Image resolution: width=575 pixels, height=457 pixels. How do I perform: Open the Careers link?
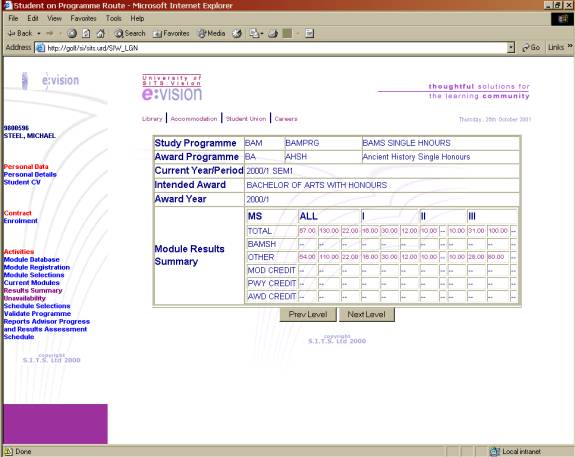286,119
